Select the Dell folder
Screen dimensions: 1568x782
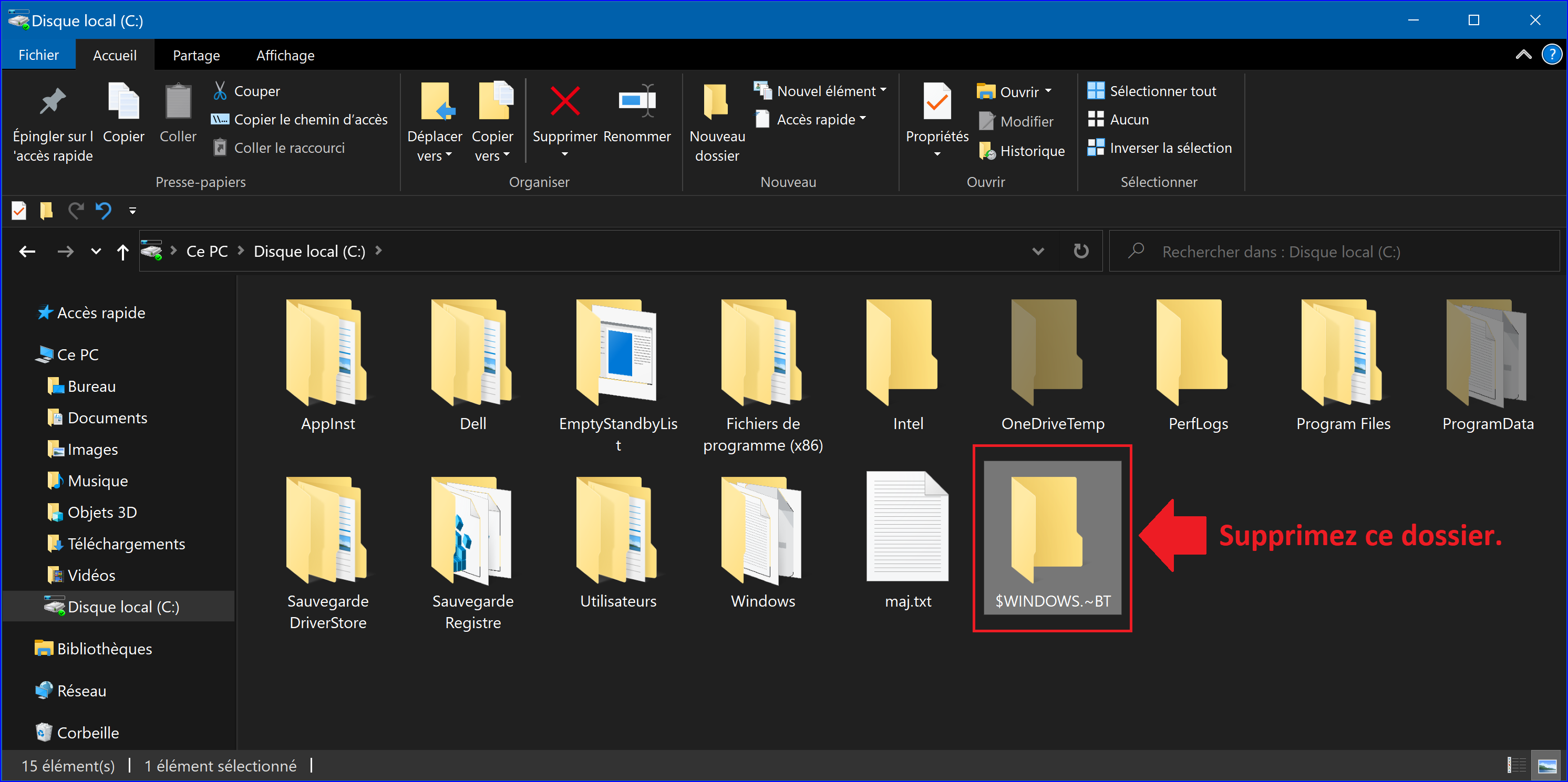[473, 364]
